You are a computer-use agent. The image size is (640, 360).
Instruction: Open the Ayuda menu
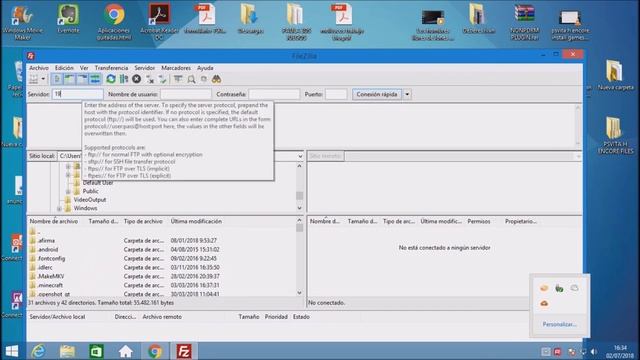(205, 68)
